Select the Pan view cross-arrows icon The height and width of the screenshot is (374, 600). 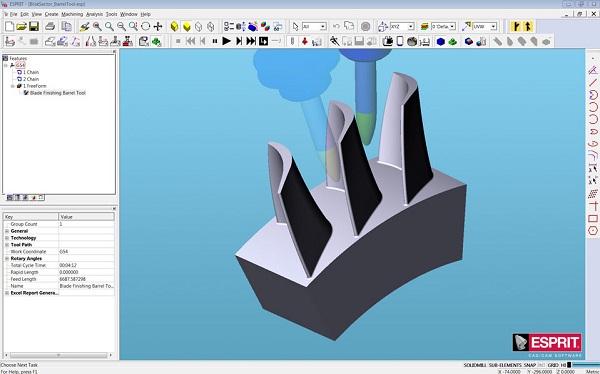coord(158,26)
